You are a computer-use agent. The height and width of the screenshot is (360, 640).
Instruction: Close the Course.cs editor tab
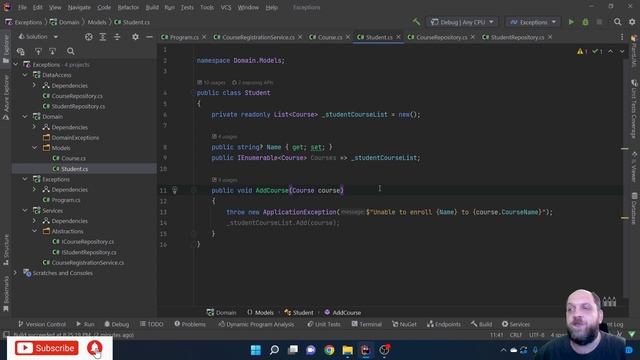tap(348, 37)
